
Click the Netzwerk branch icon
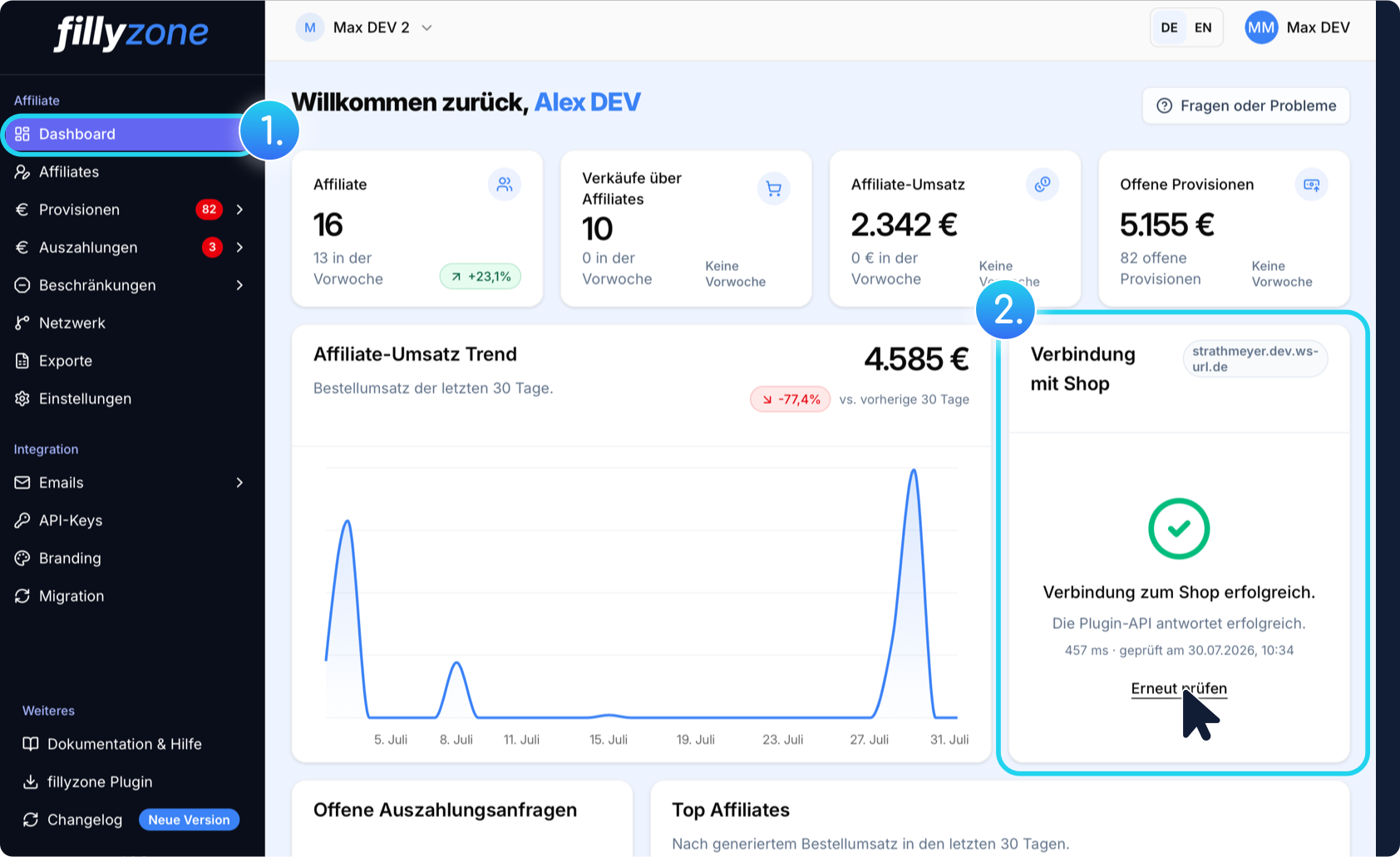click(x=22, y=323)
